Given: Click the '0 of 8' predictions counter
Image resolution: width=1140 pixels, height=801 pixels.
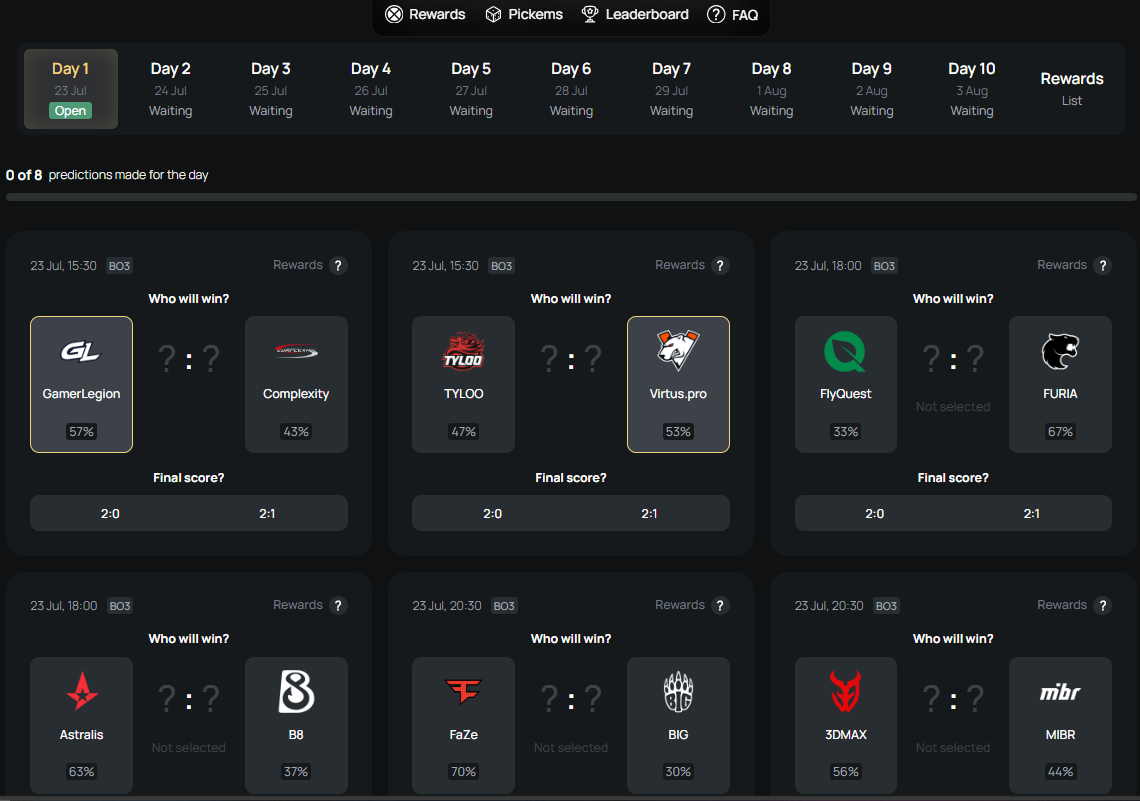Looking at the screenshot, I should (24, 175).
